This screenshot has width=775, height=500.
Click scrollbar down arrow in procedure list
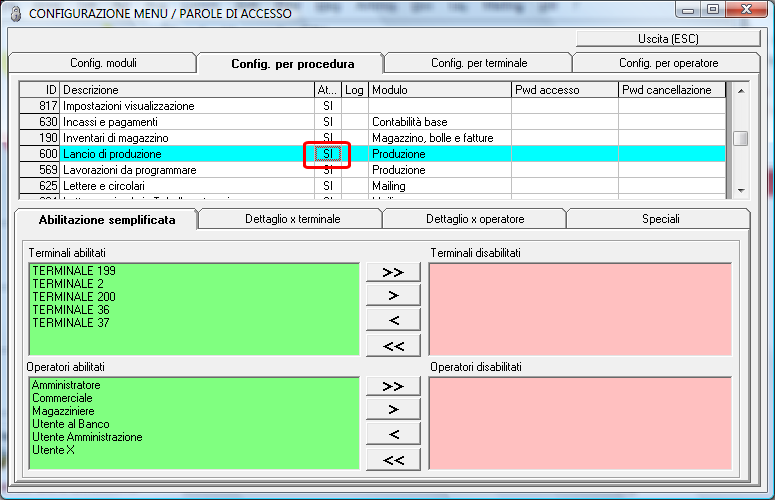pos(741,190)
